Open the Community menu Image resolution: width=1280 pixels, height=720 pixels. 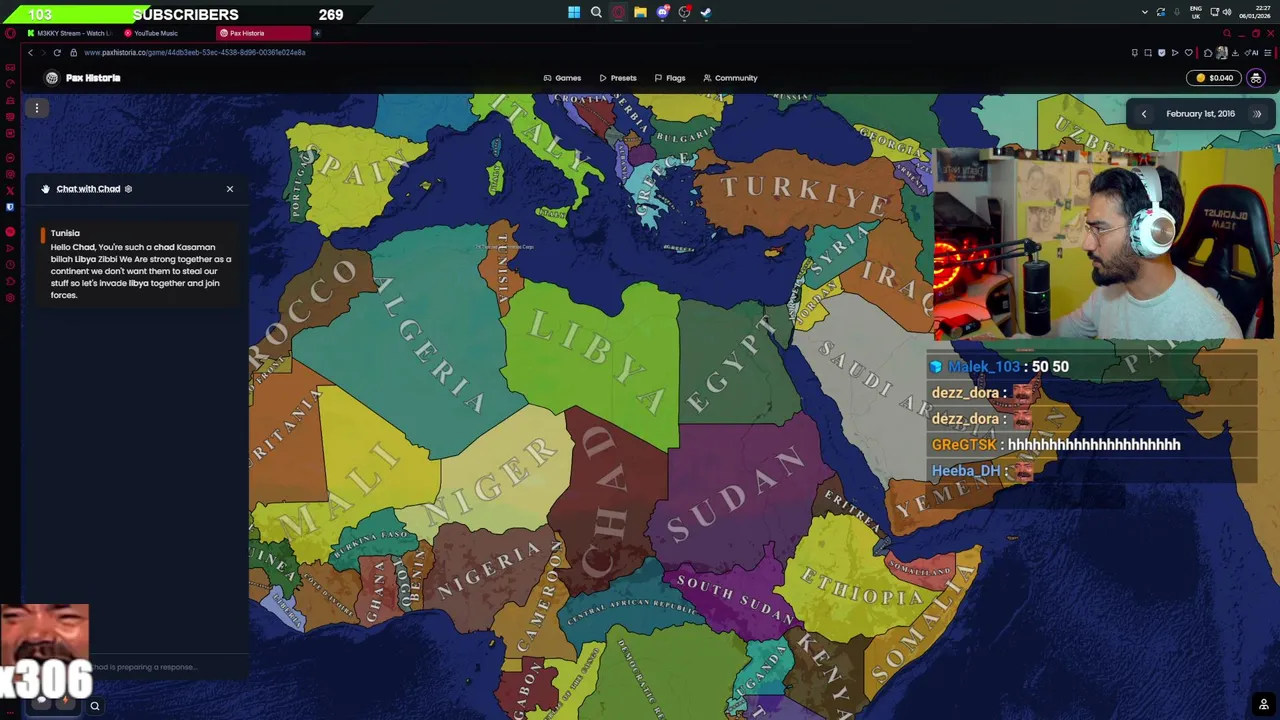tap(730, 78)
